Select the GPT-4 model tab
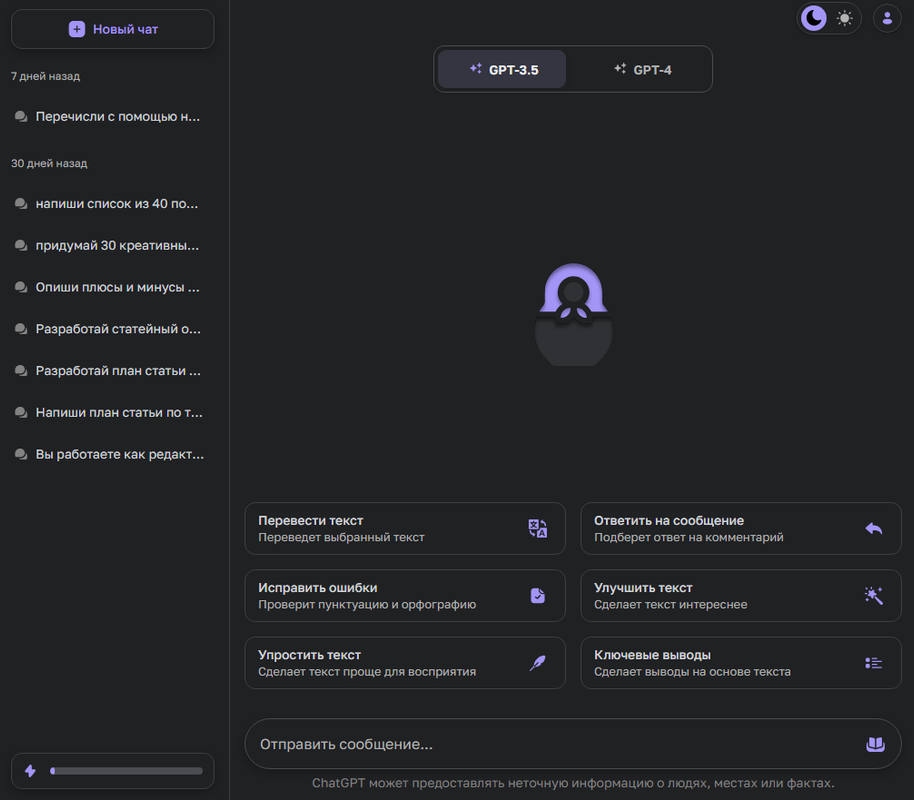Viewport: 914px width, 800px height. click(642, 69)
